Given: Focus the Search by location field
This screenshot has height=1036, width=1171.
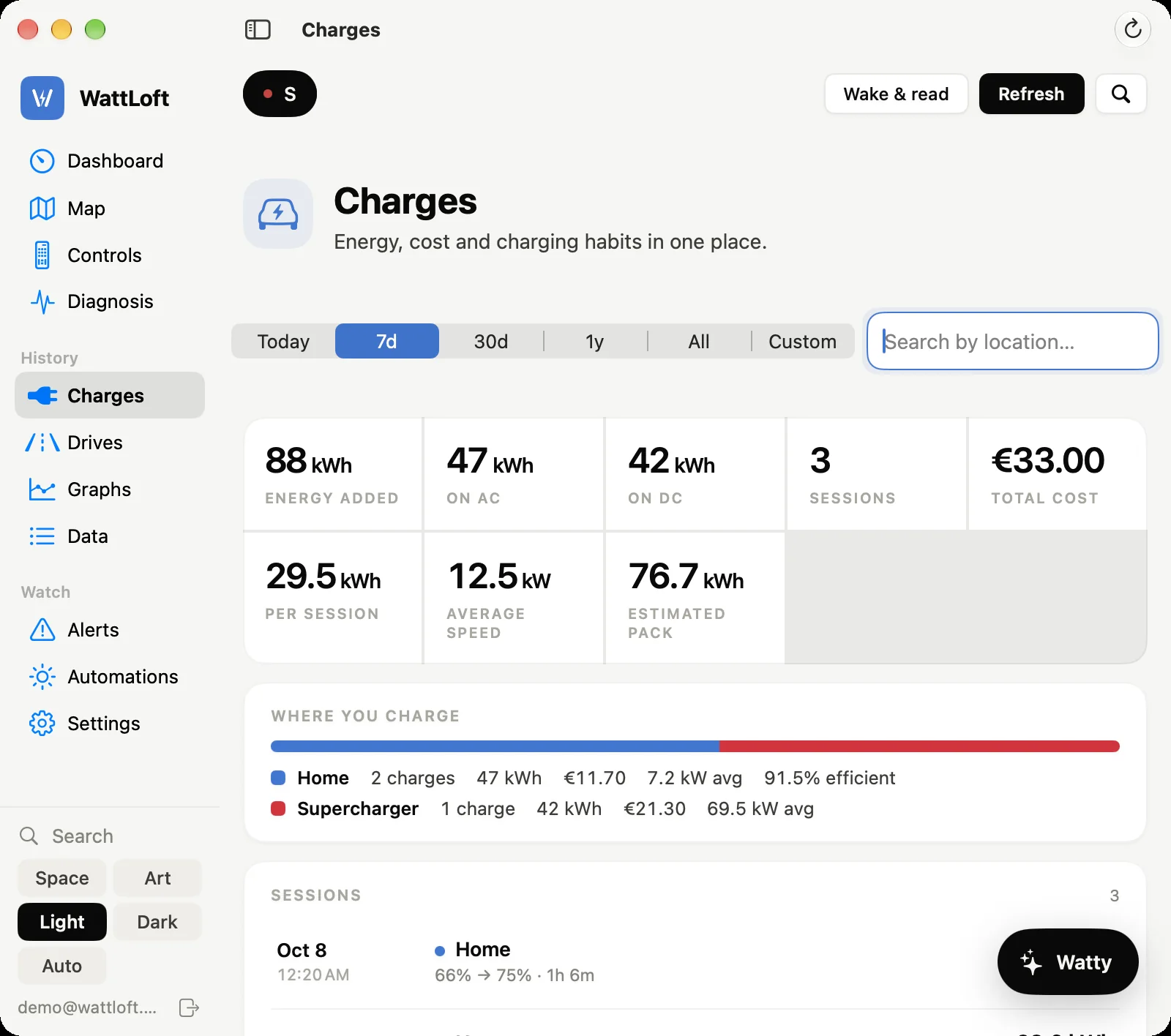Looking at the screenshot, I should coord(1012,341).
